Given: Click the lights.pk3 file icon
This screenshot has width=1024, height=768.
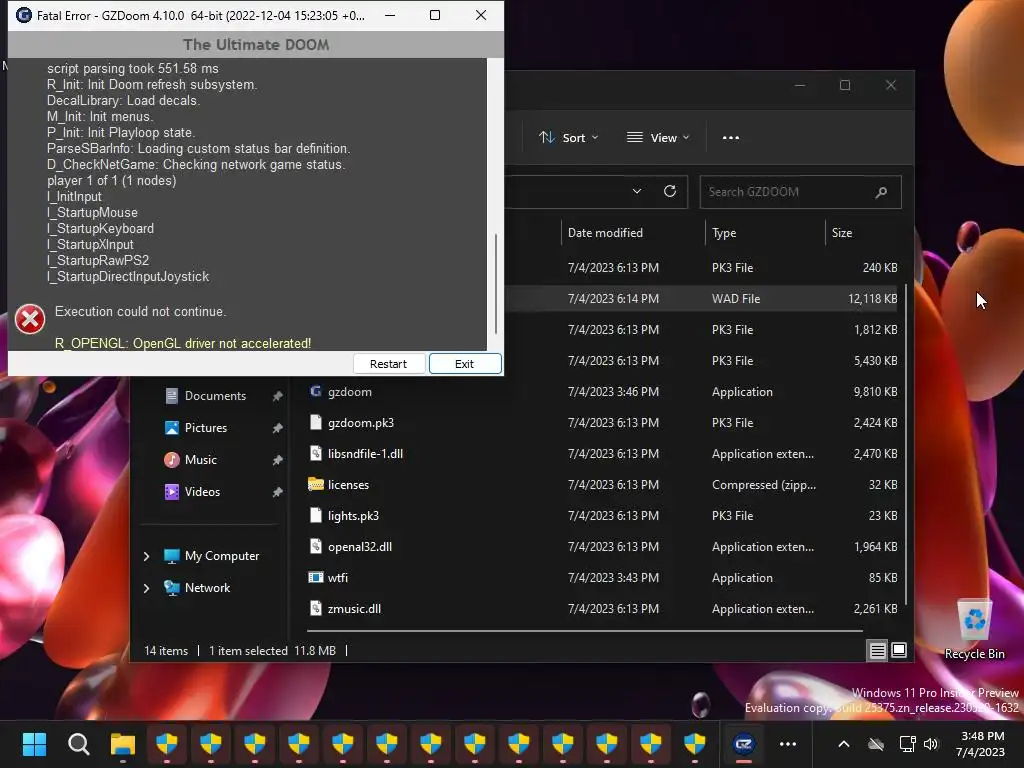Looking at the screenshot, I should 315,515.
